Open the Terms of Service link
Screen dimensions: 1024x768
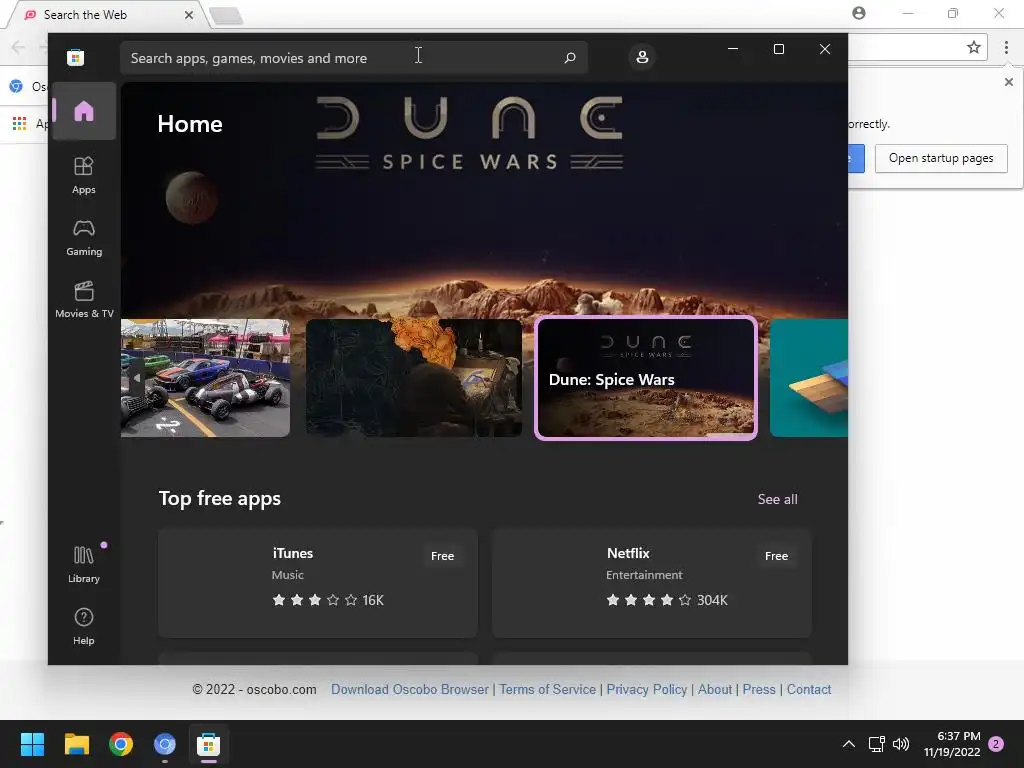[x=547, y=689]
